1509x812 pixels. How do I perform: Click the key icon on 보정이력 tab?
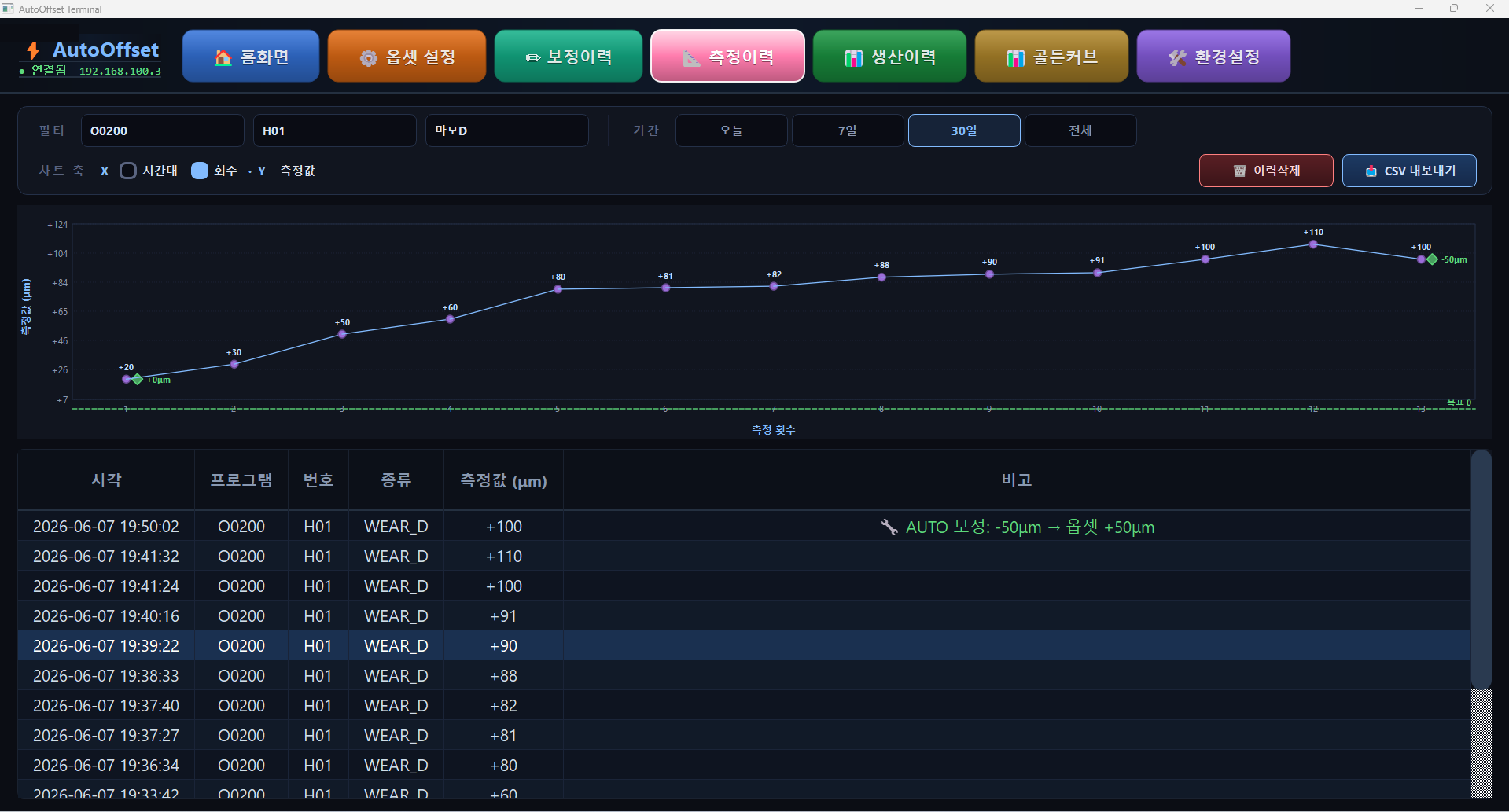click(x=532, y=57)
